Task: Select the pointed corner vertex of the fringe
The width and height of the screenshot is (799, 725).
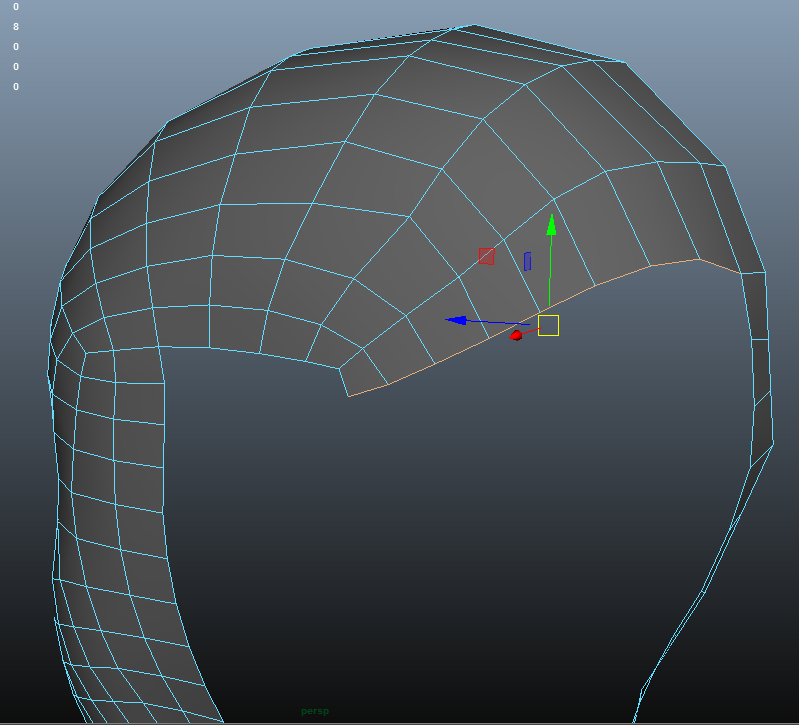Action: click(x=348, y=397)
